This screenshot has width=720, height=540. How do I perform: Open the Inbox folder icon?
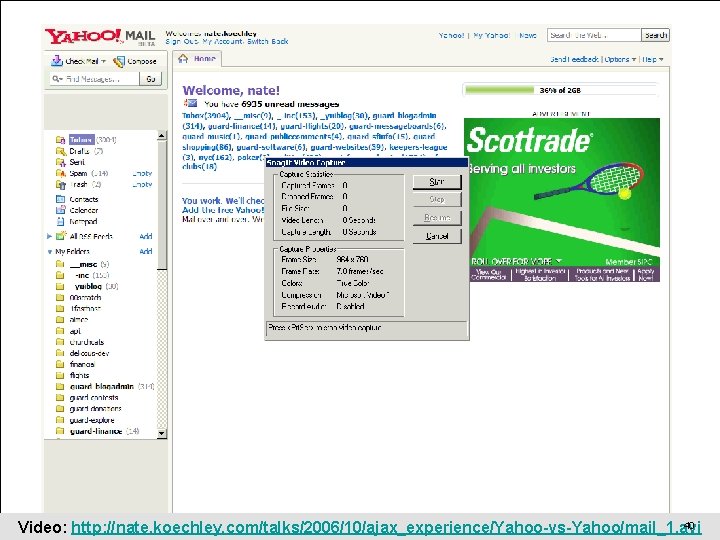coord(60,140)
